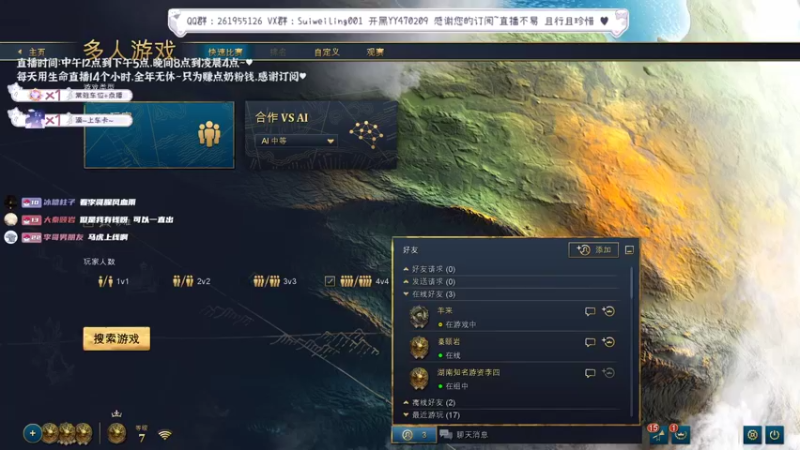Open the 排名 ranked tab
800x450 pixels.
[278, 52]
